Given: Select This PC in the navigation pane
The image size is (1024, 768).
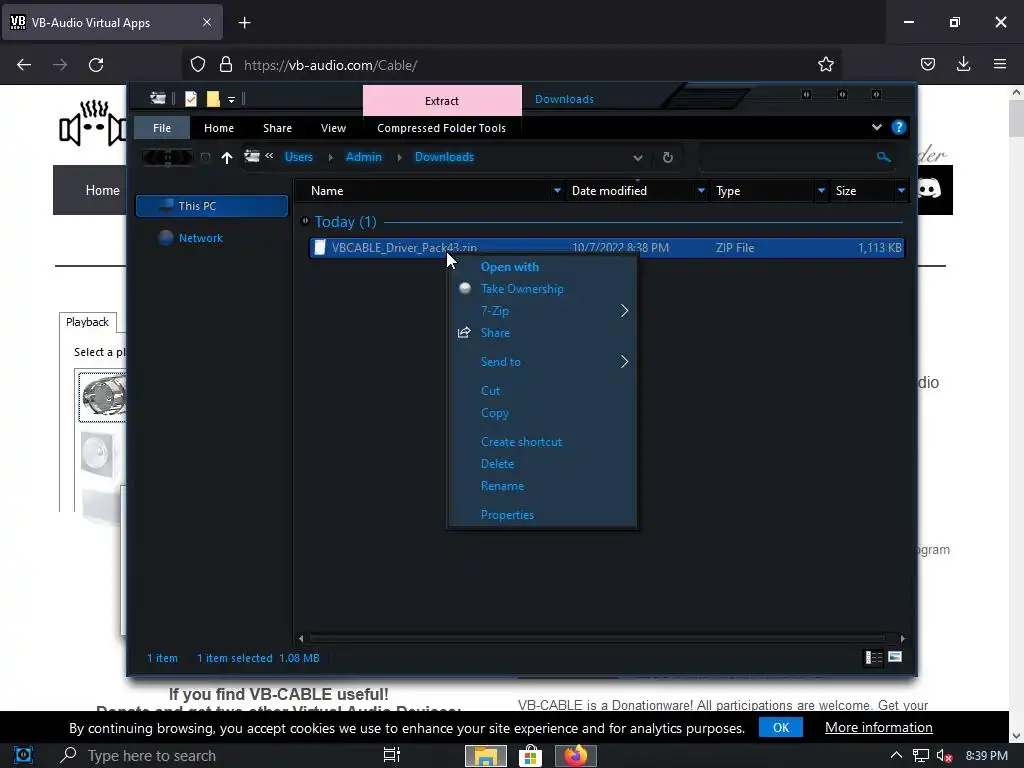Looking at the screenshot, I should coord(212,206).
